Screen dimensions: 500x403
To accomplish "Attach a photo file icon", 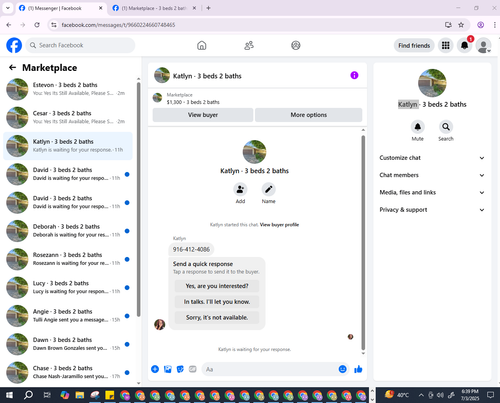I will [x=167, y=369].
